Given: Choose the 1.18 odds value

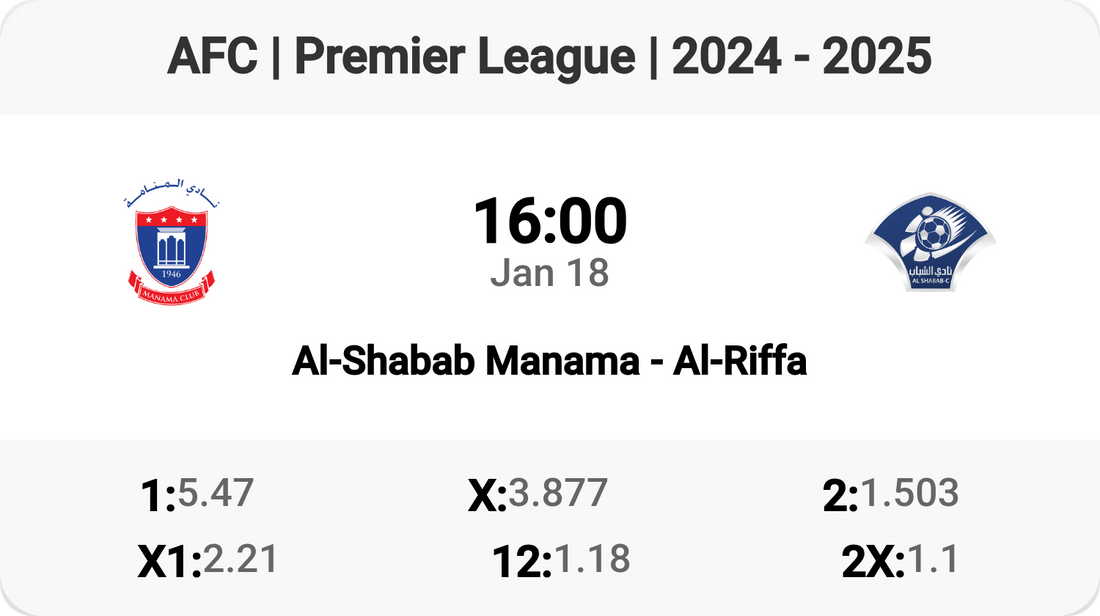Looking at the screenshot, I should (592, 560).
